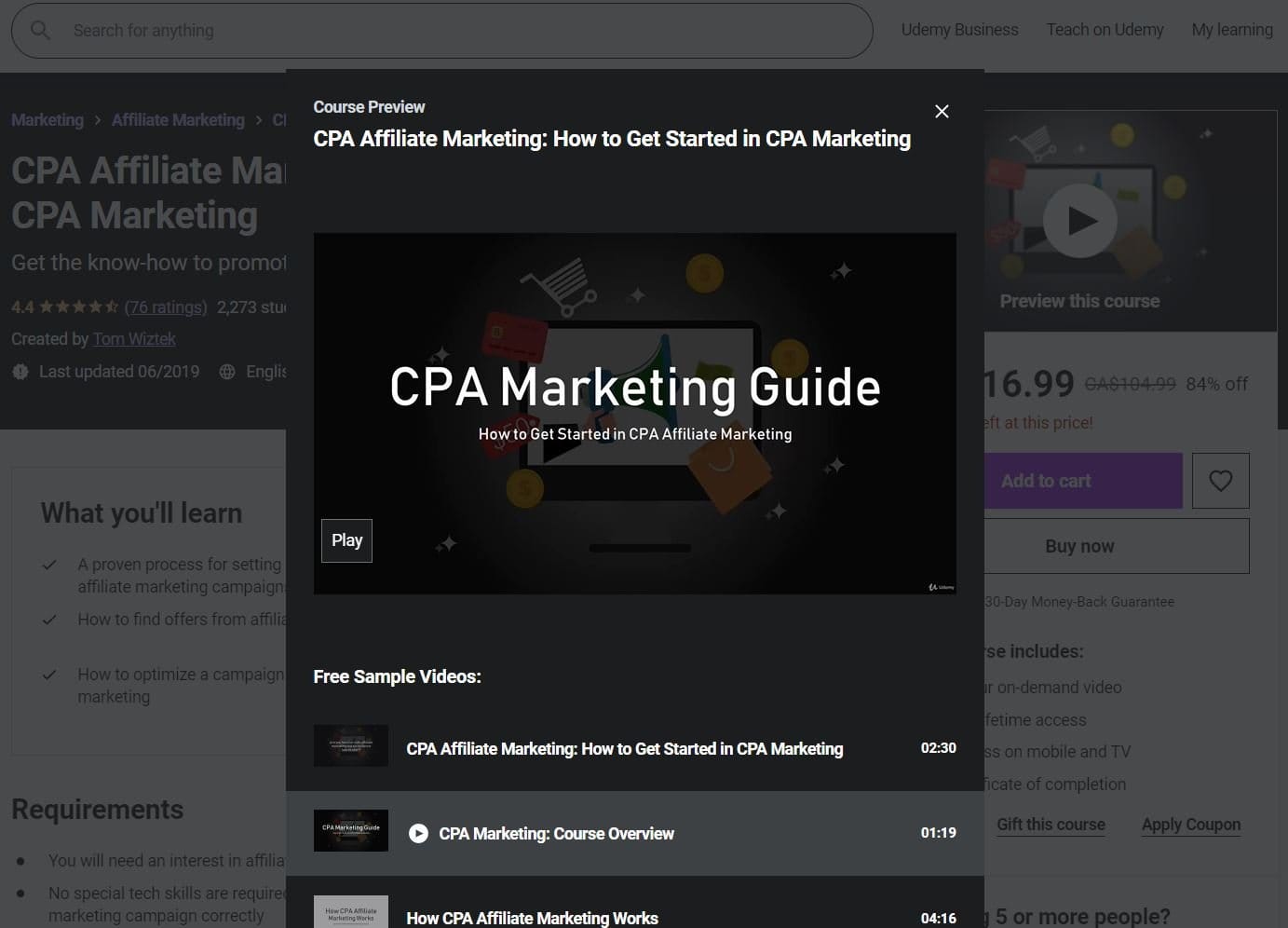Open 'My learning'
The image size is (1288, 928).
point(1231,30)
